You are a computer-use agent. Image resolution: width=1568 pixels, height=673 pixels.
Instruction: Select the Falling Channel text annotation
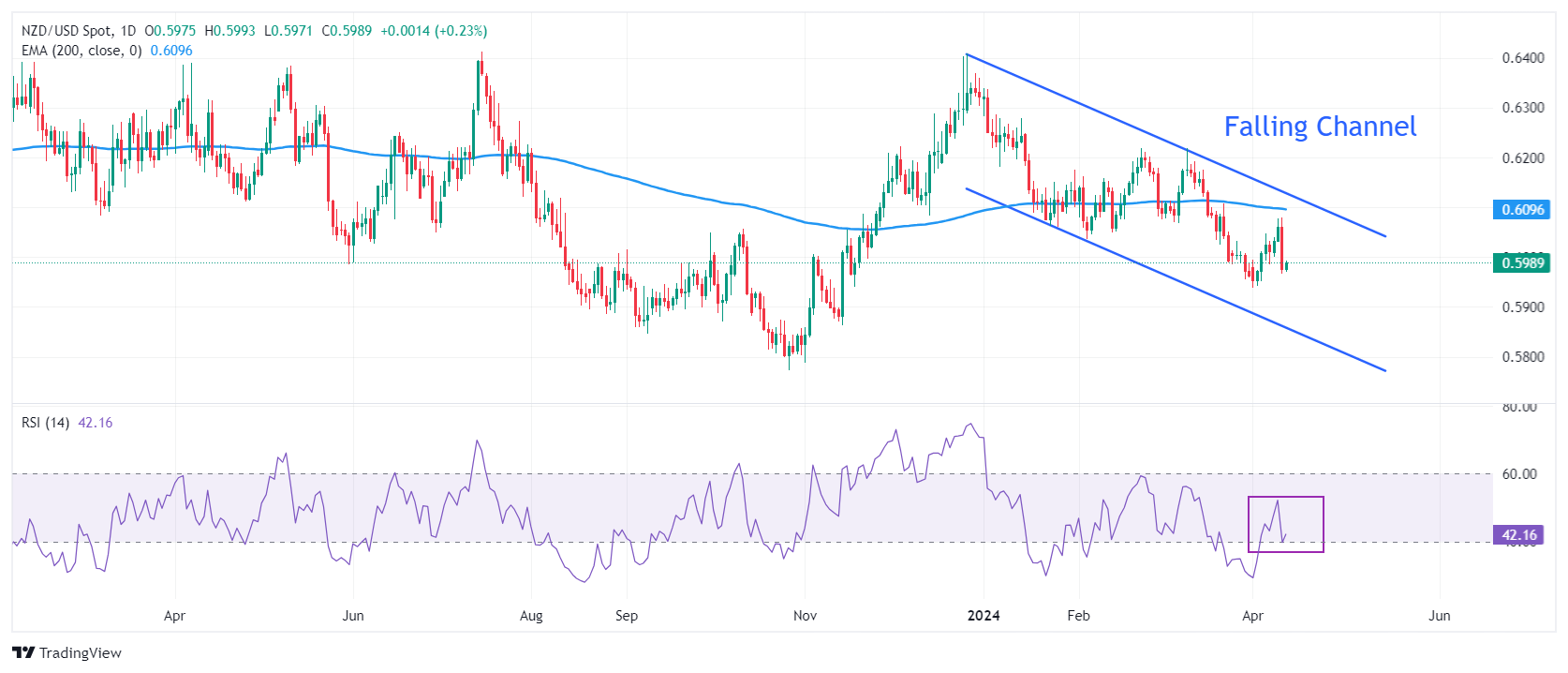pos(1319,127)
